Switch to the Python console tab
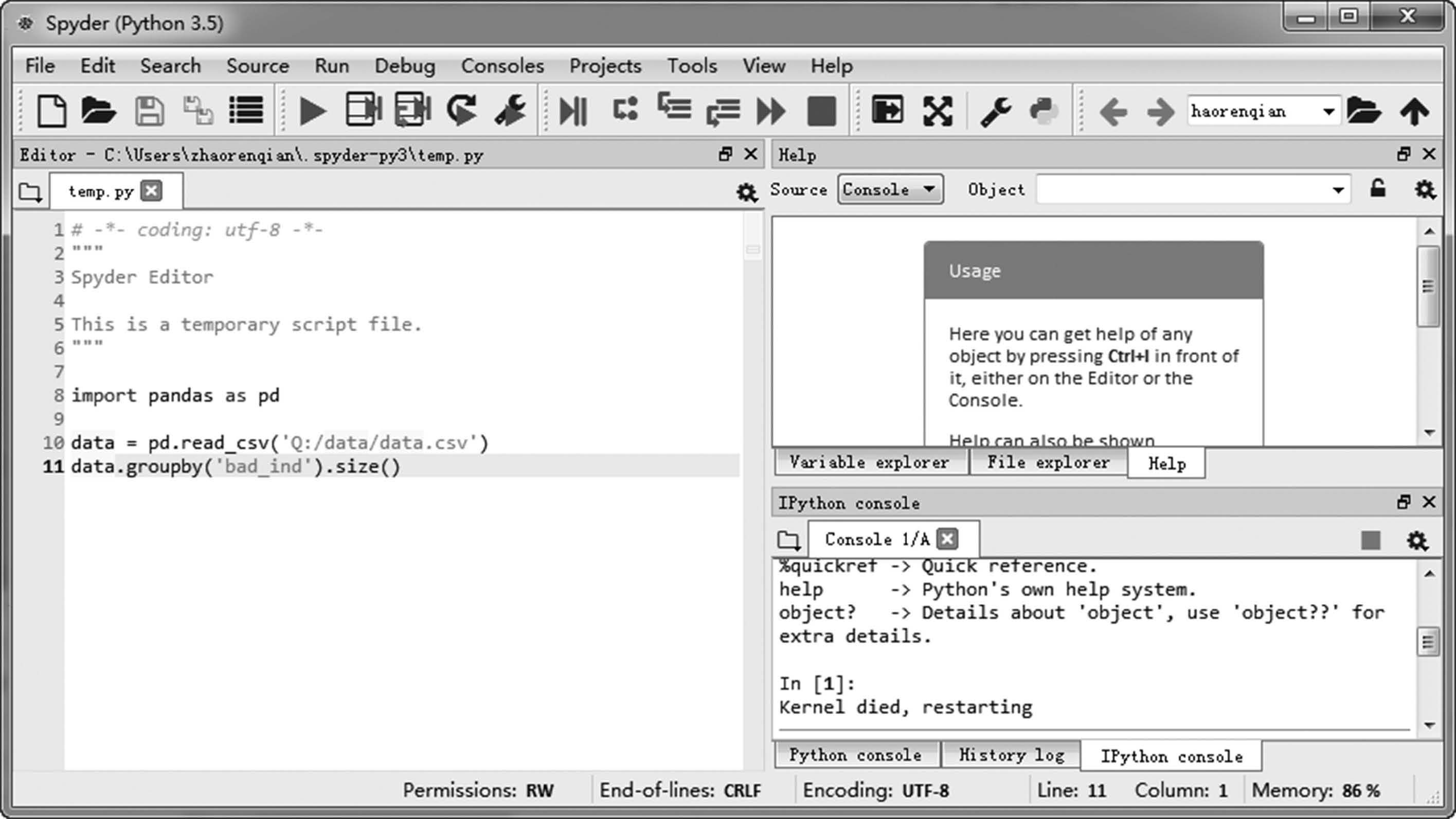 coord(856,755)
